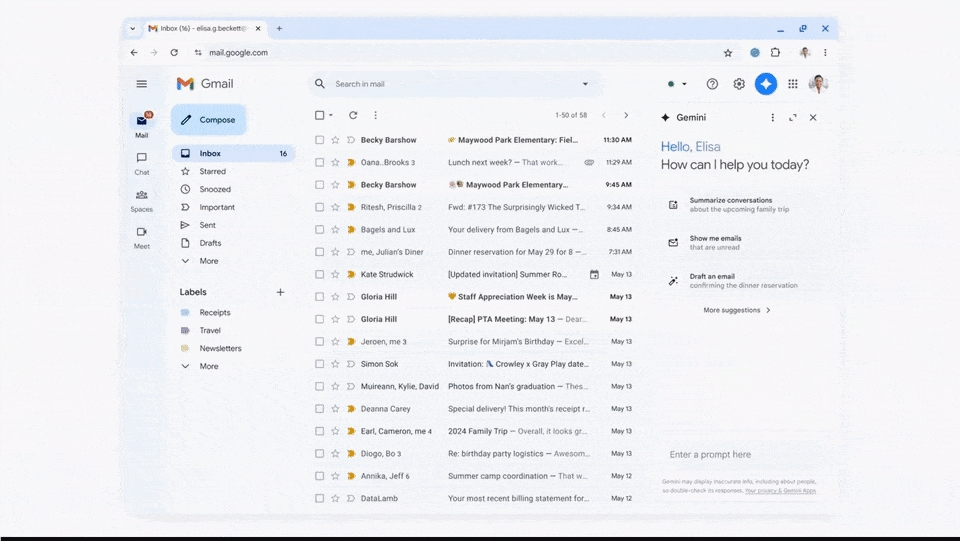Viewport: 960px width, 541px height.
Task: Open search options dropdown in search bar
Action: click(585, 84)
